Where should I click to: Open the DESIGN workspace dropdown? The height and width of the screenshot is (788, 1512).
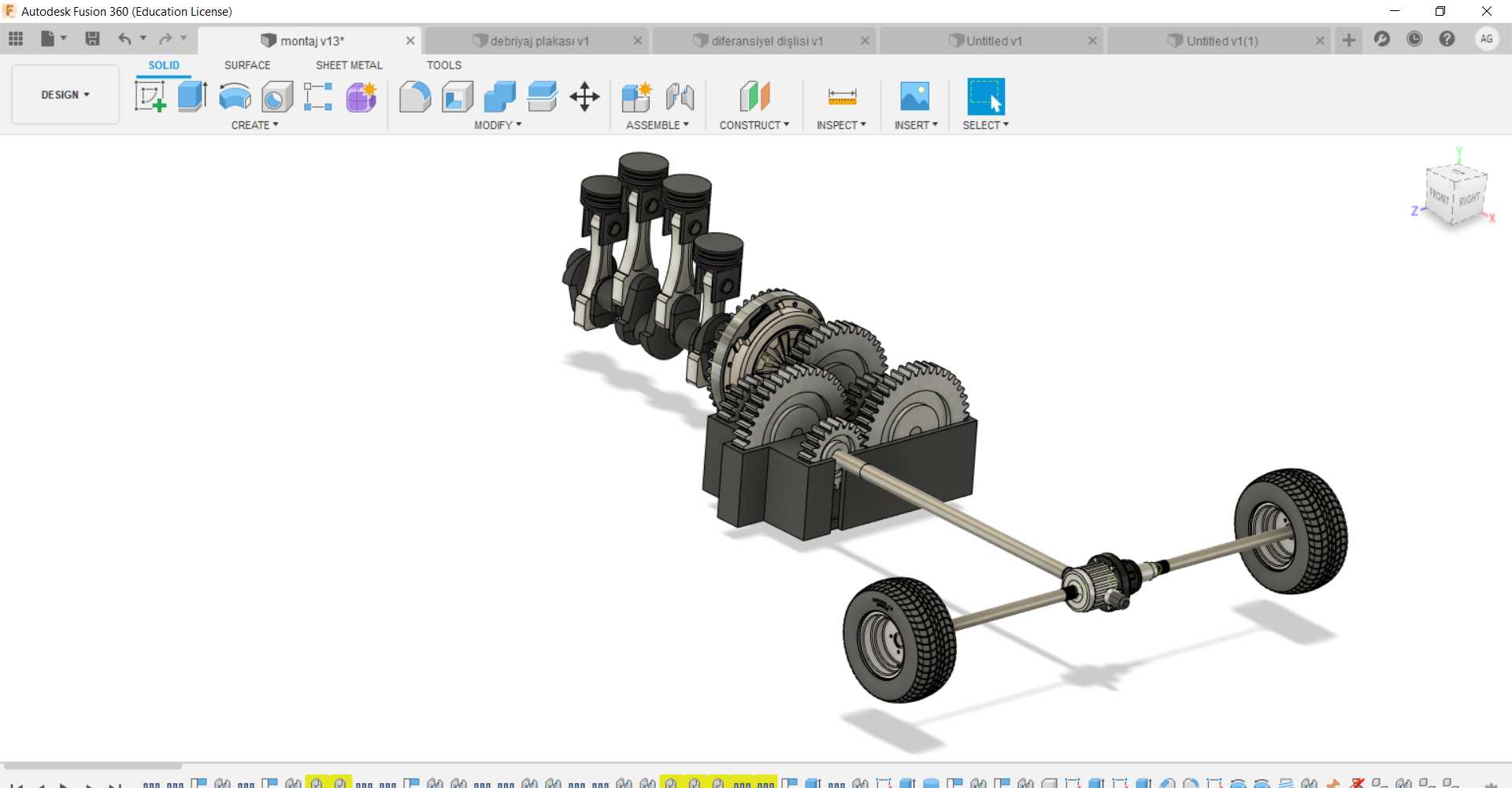click(x=65, y=94)
